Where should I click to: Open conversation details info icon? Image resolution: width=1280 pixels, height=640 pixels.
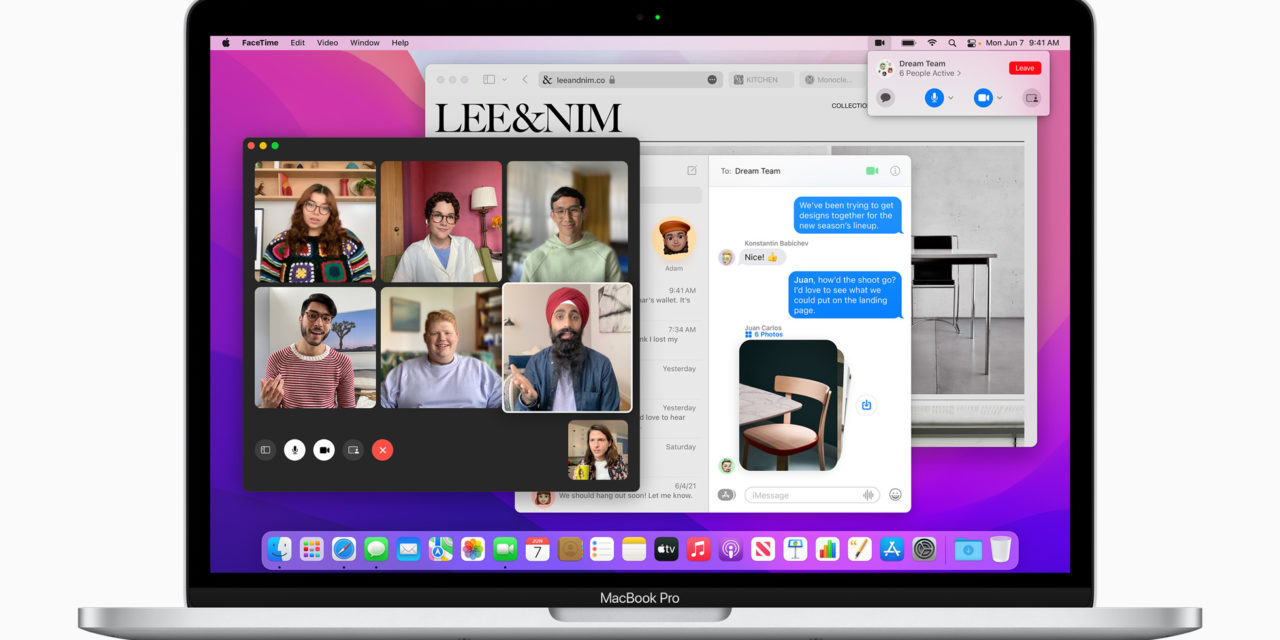[895, 171]
